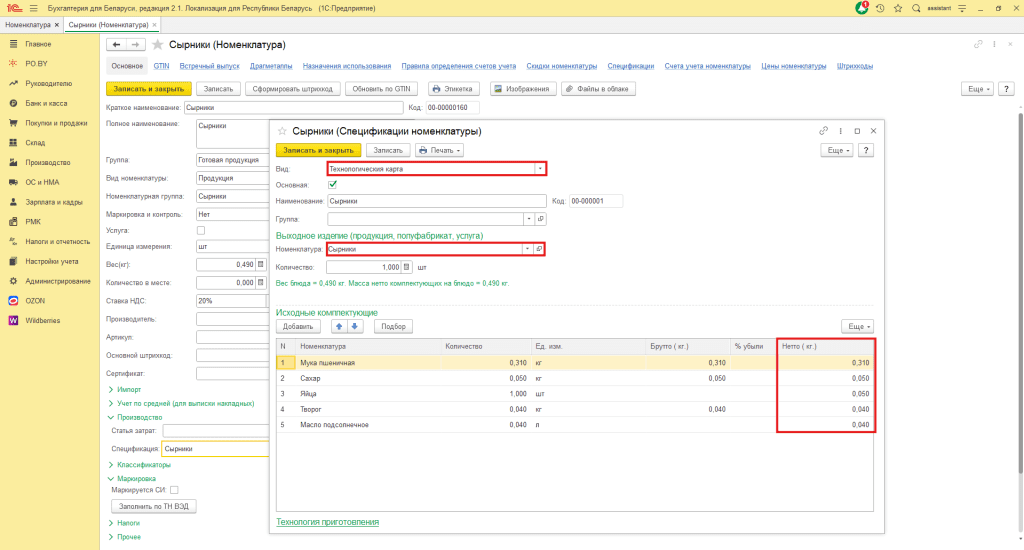This screenshot has height=550, width=1024.
Task: Open the Печать dropdown button
Action: click(x=440, y=150)
